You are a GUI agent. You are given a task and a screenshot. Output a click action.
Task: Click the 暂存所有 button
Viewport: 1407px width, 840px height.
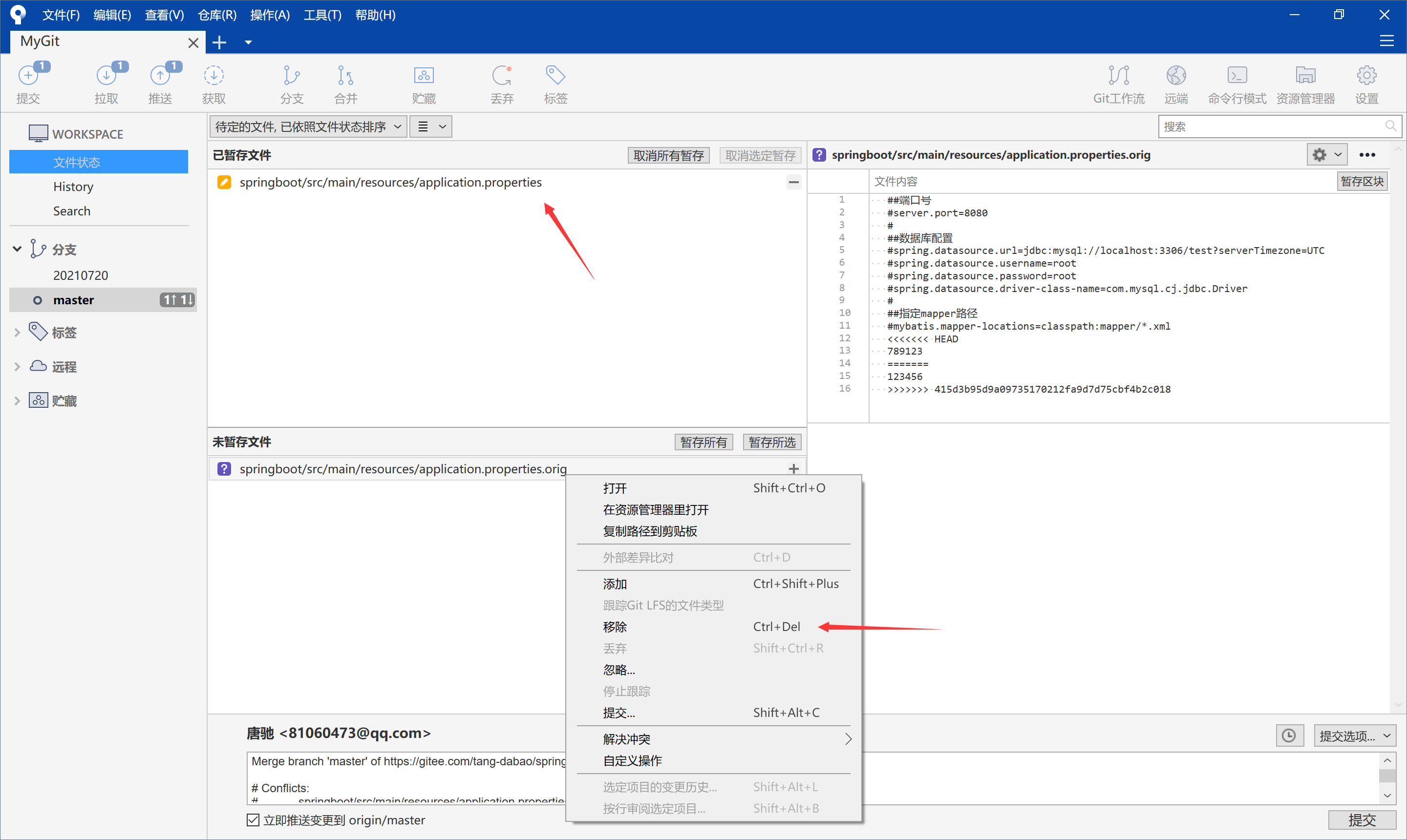click(x=703, y=442)
